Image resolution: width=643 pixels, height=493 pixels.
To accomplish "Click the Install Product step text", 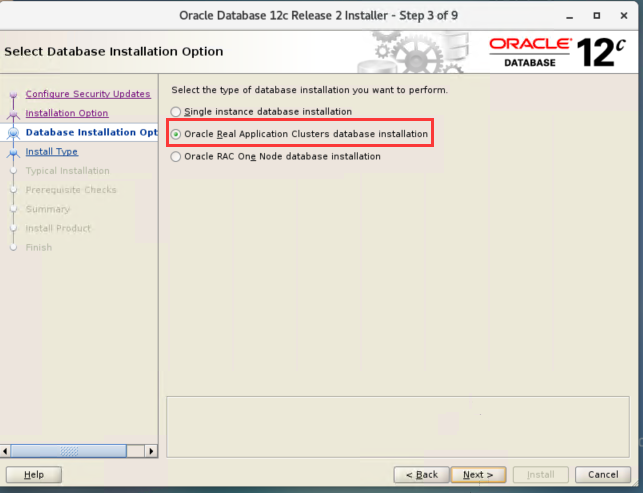I will click(x=58, y=228).
